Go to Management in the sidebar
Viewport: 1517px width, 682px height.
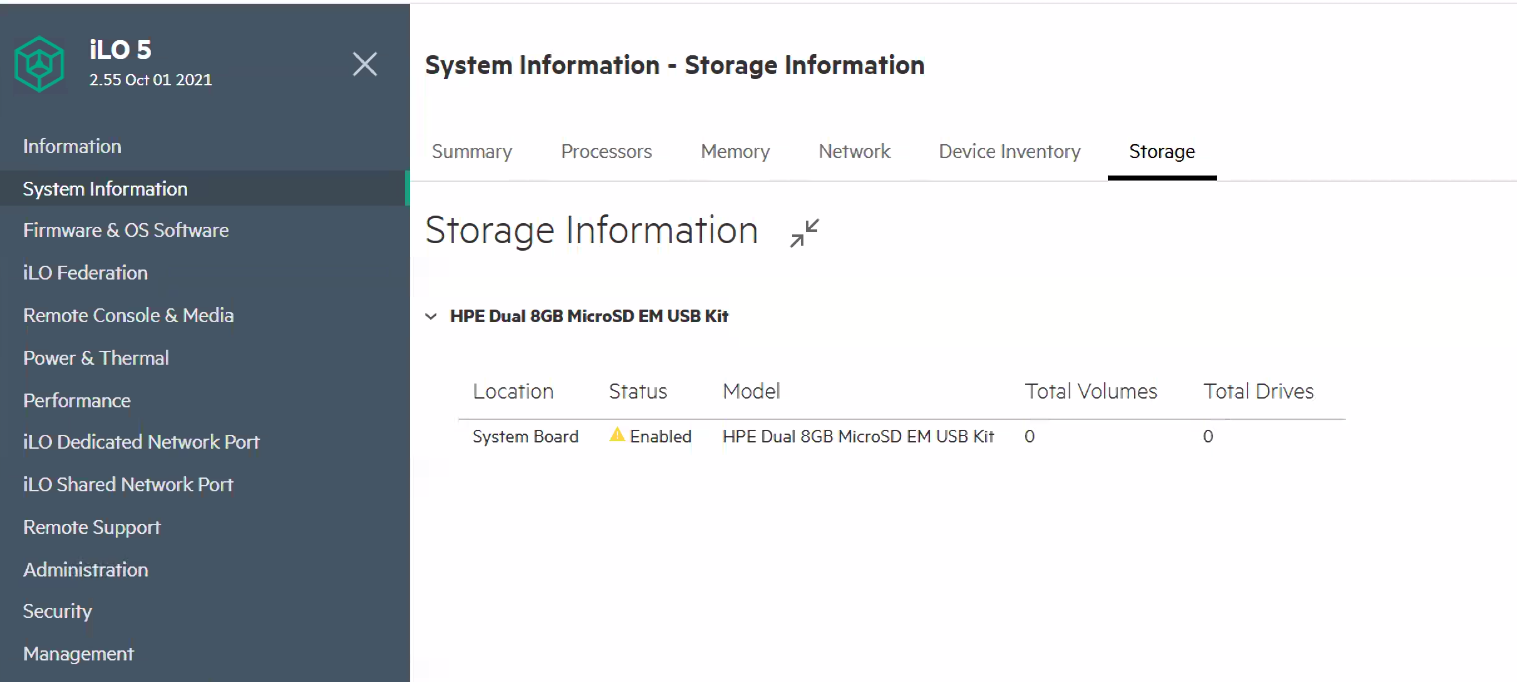(x=78, y=654)
